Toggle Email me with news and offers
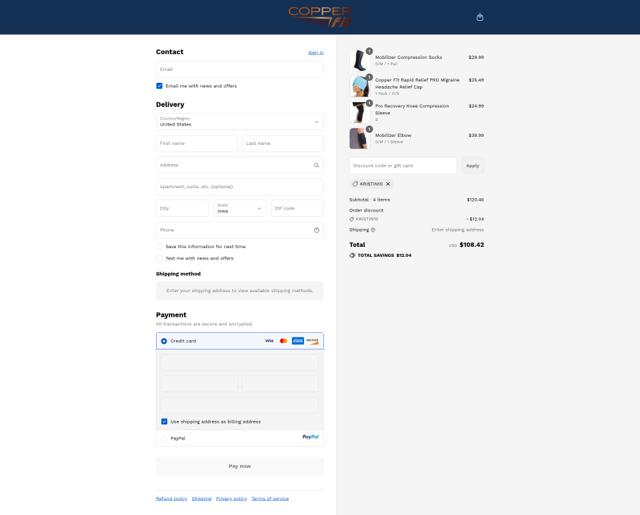The width and height of the screenshot is (640, 515). pos(159,86)
